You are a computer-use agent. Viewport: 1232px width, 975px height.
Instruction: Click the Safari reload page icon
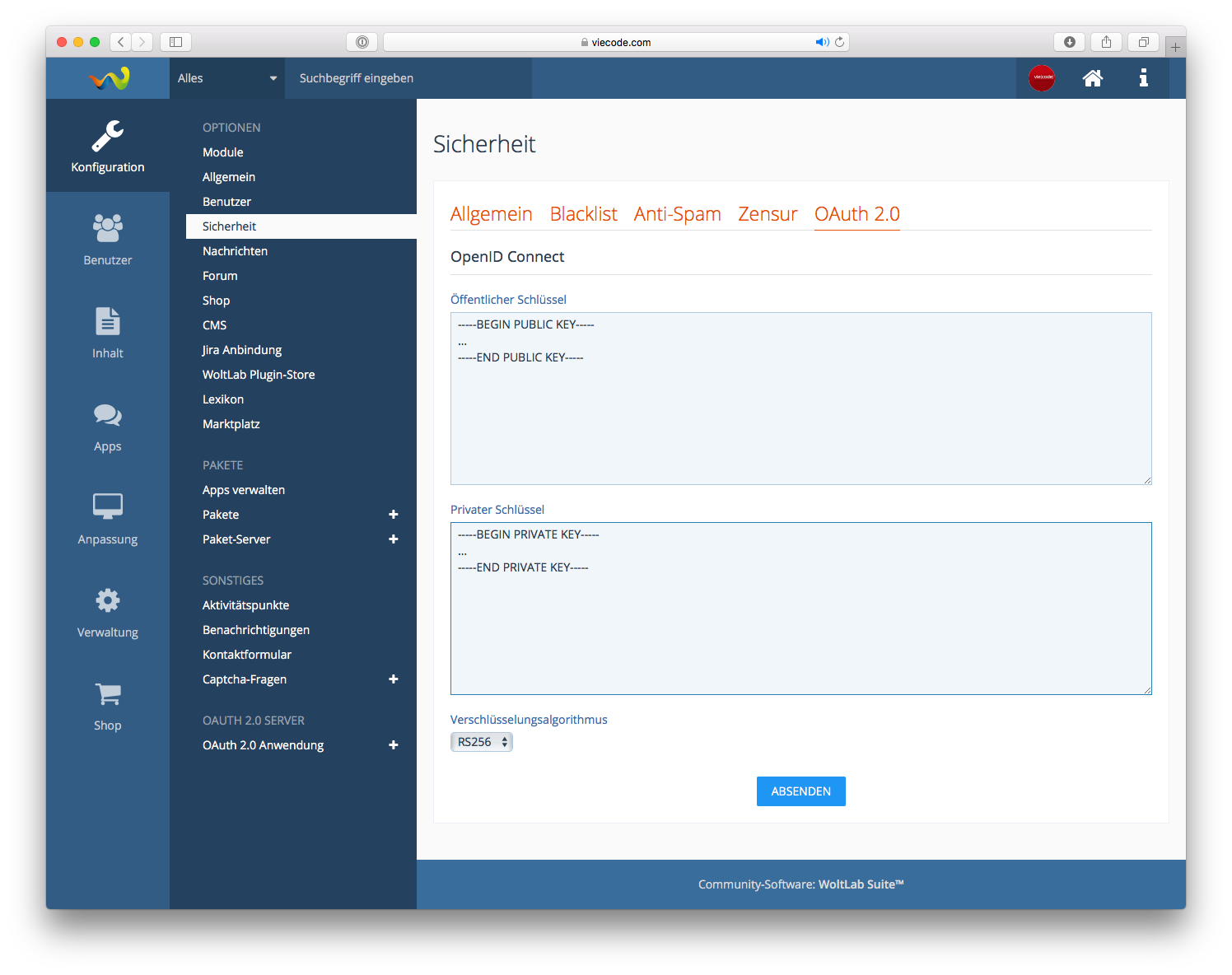click(840, 42)
